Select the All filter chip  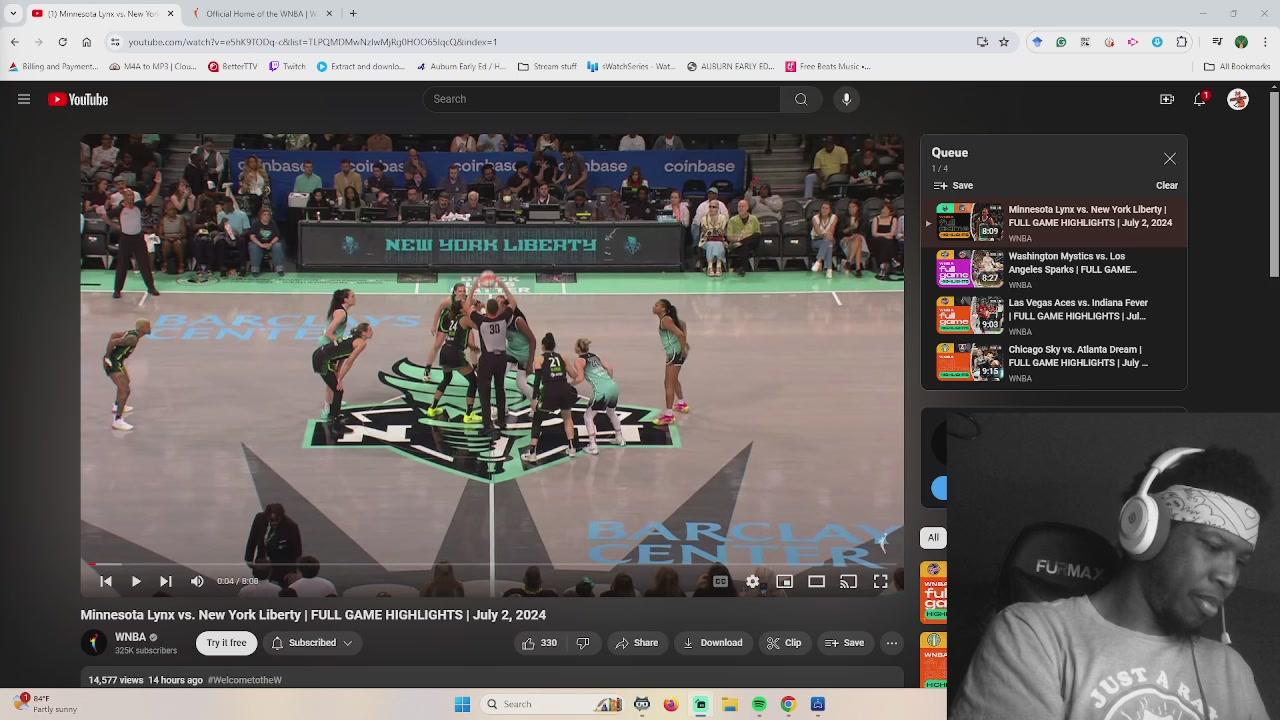933,538
